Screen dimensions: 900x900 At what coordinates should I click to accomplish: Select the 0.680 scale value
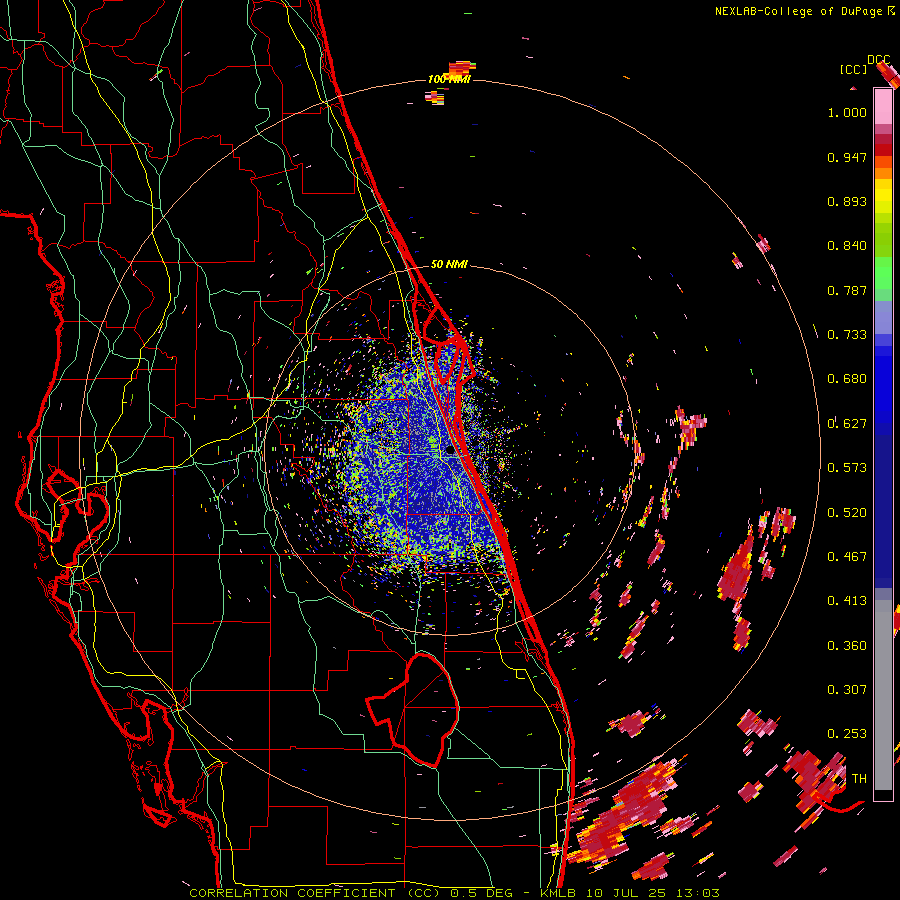point(847,379)
